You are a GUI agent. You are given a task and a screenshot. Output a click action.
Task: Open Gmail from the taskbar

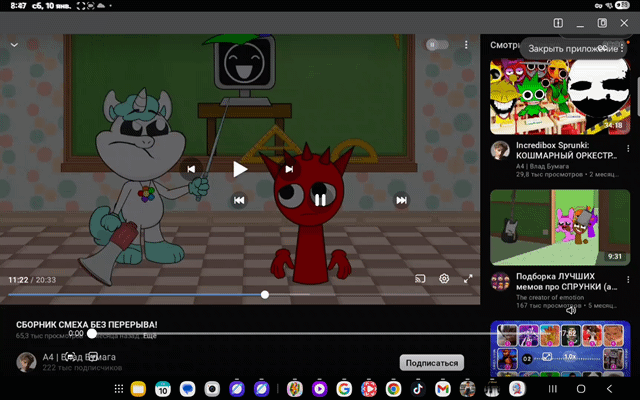443,388
